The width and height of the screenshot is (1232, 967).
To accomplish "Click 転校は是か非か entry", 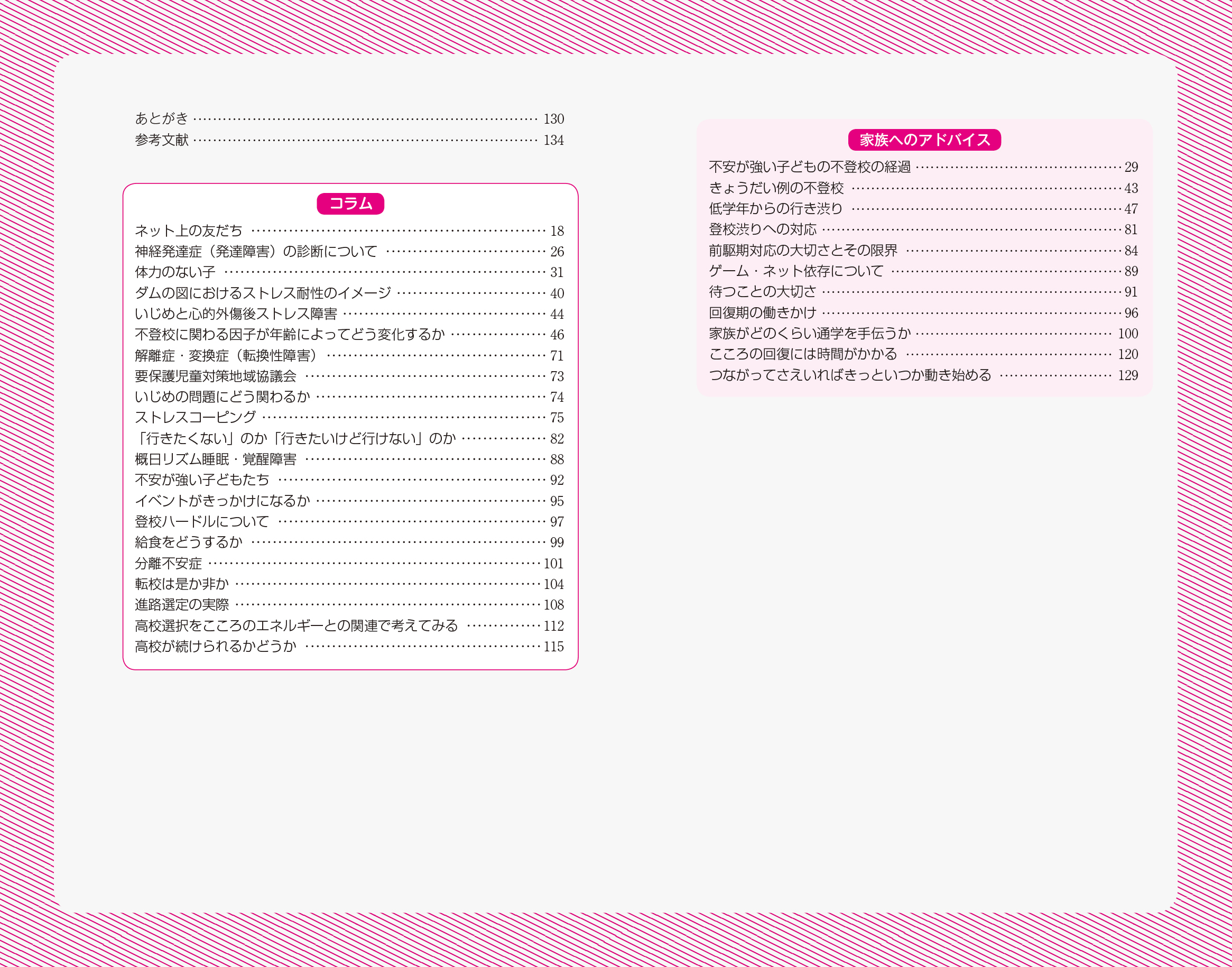I will pyautogui.click(x=349, y=584).
